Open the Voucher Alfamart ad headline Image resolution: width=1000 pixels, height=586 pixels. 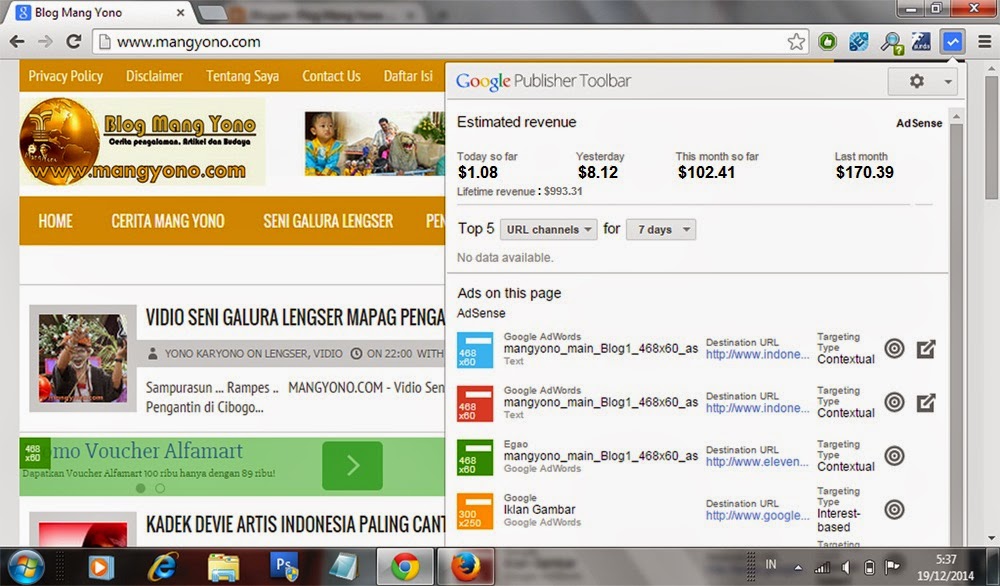coord(147,451)
